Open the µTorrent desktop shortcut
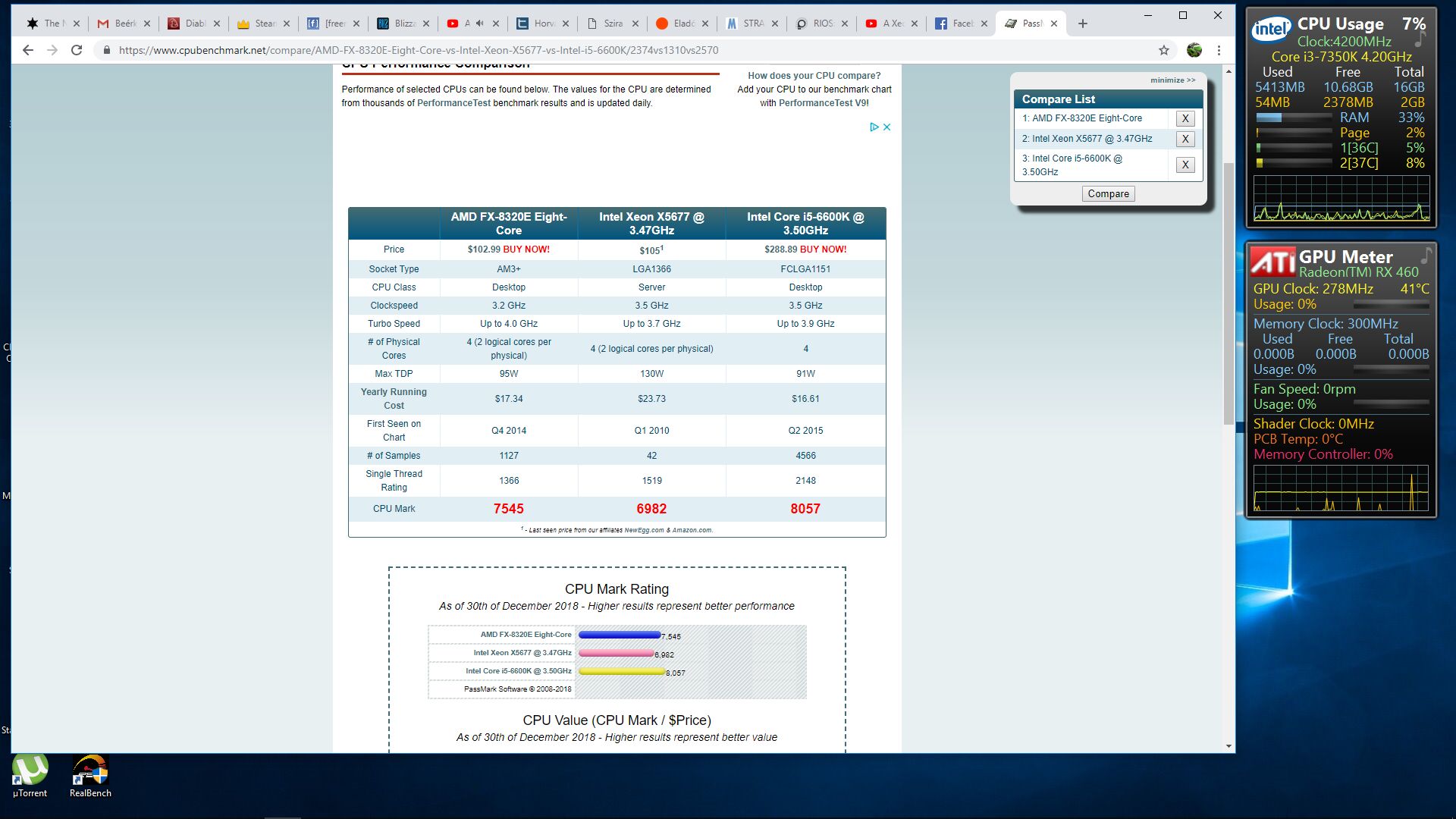 pyautogui.click(x=30, y=777)
